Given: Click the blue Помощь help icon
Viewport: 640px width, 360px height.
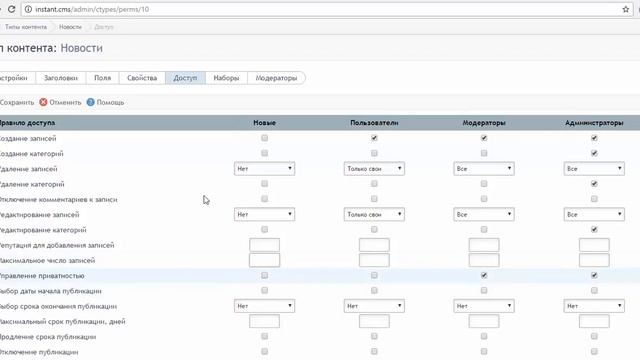Looking at the screenshot, I should [x=91, y=102].
